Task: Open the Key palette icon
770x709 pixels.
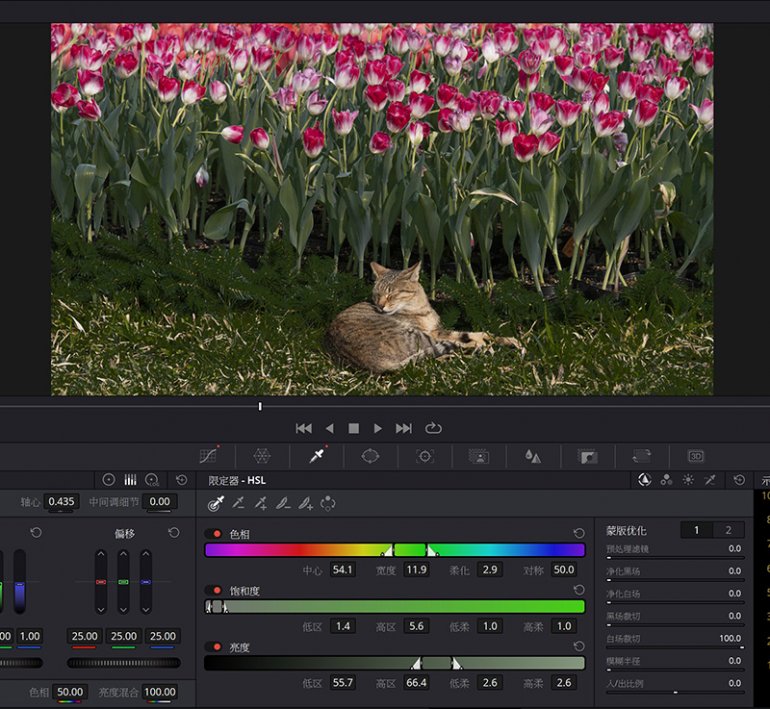Action: [x=587, y=456]
